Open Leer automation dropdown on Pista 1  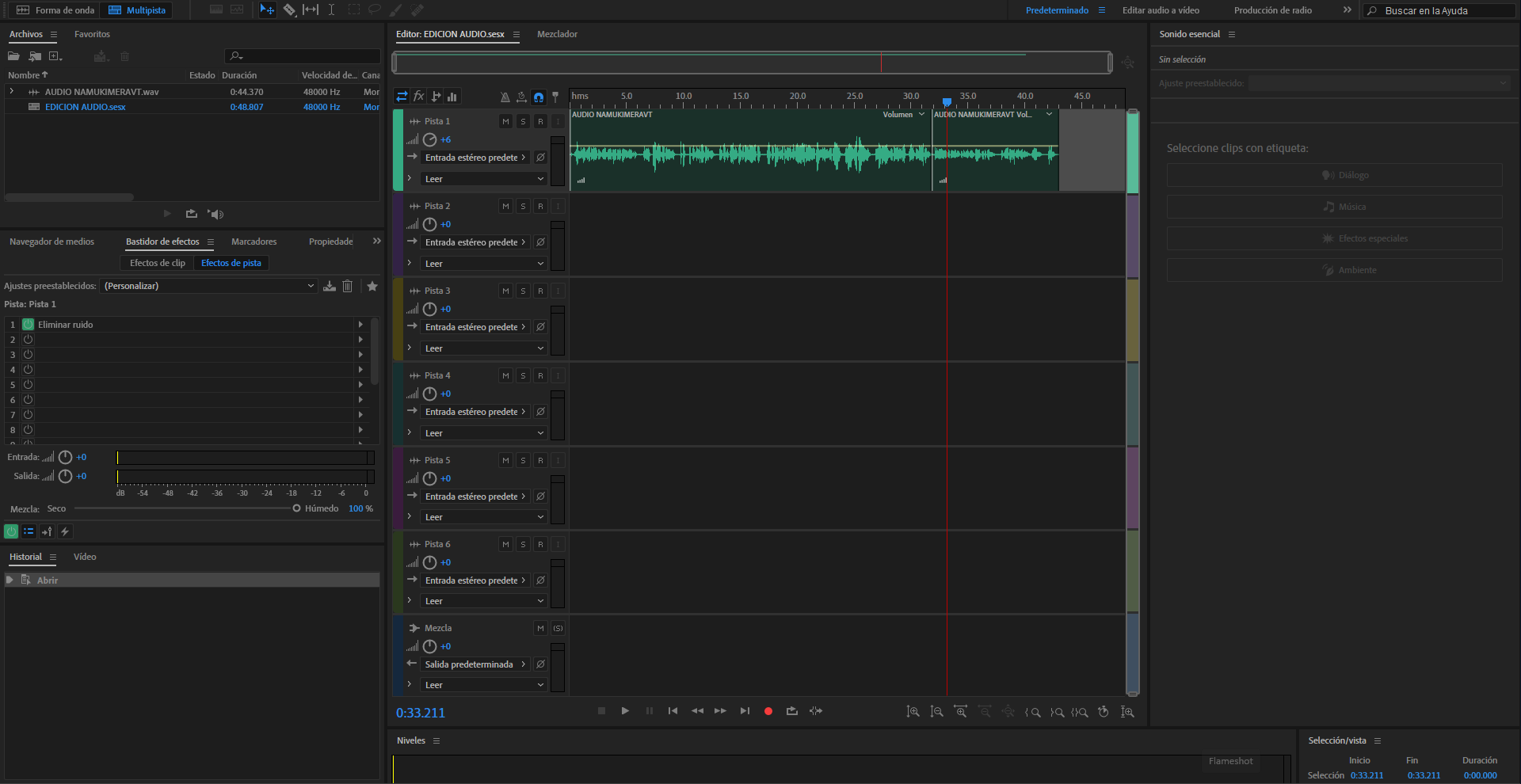482,179
